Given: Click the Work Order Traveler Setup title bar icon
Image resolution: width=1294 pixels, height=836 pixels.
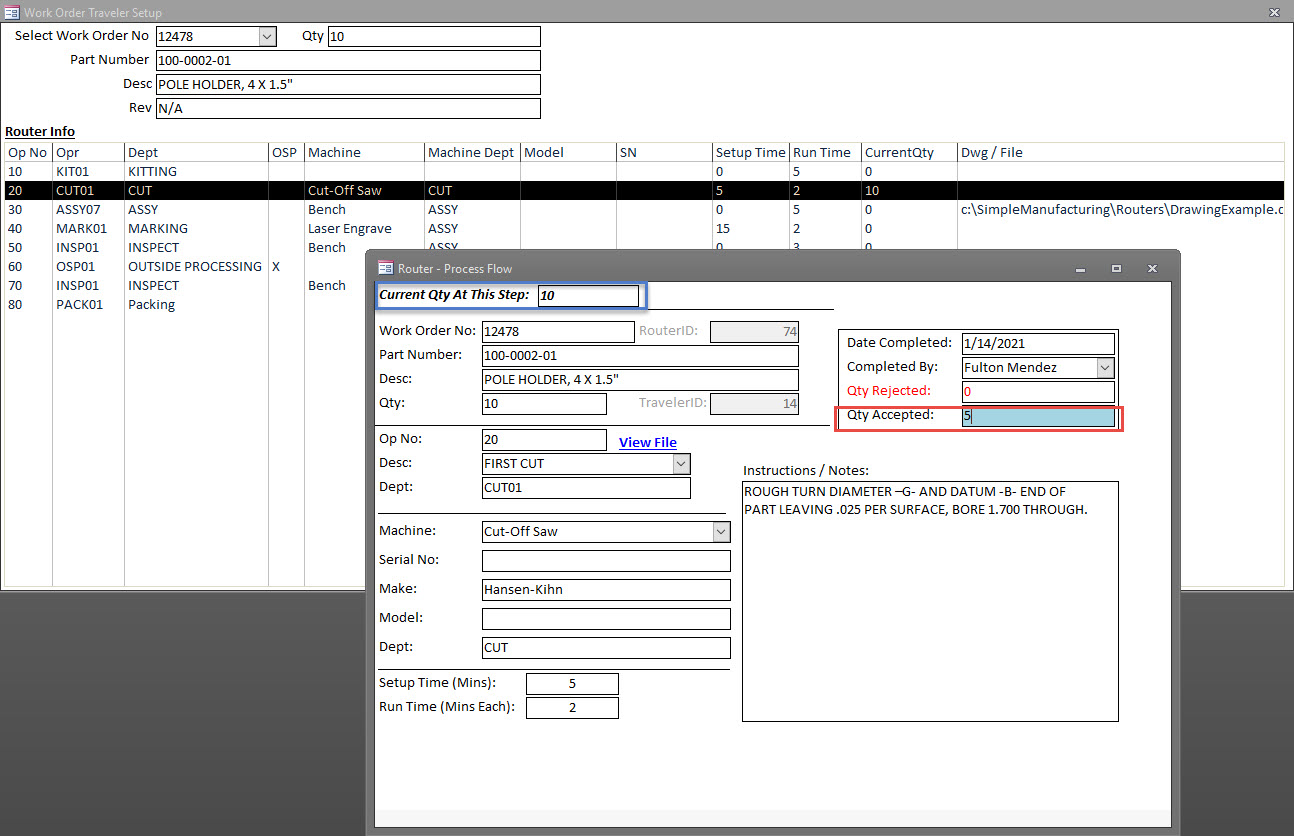Looking at the screenshot, I should 12,12.
